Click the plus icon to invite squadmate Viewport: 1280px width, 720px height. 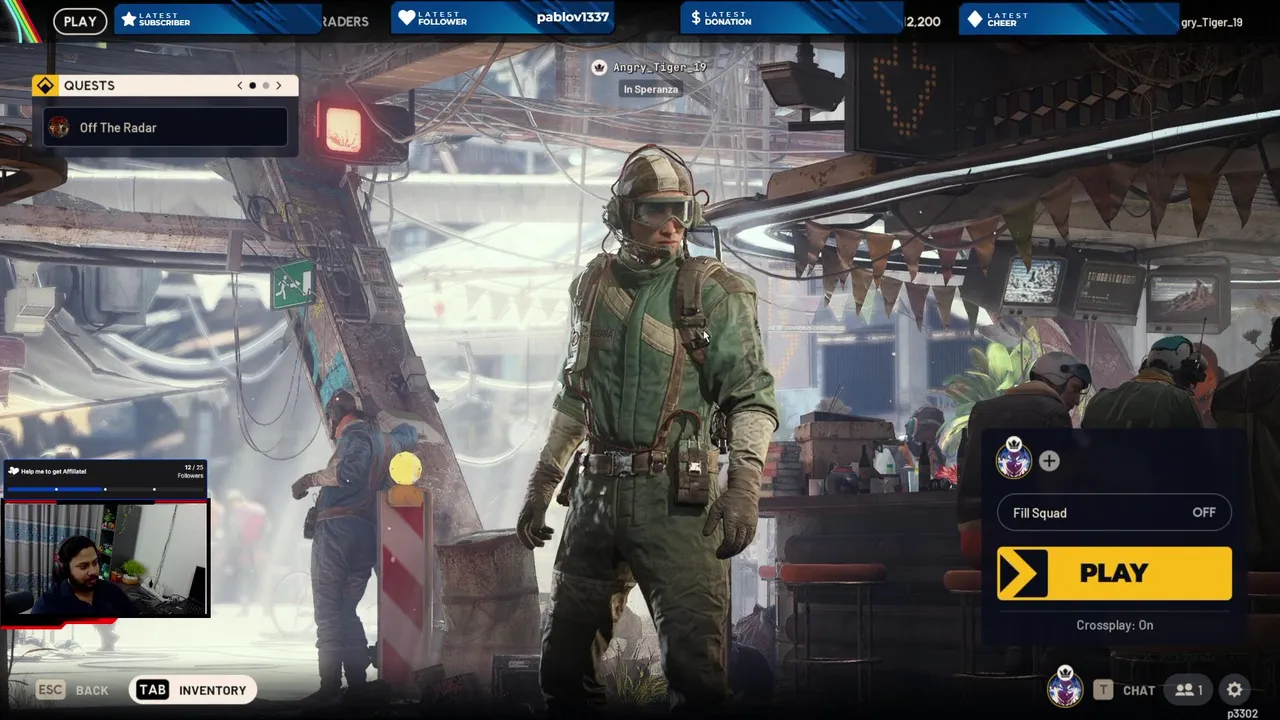[x=1049, y=461]
